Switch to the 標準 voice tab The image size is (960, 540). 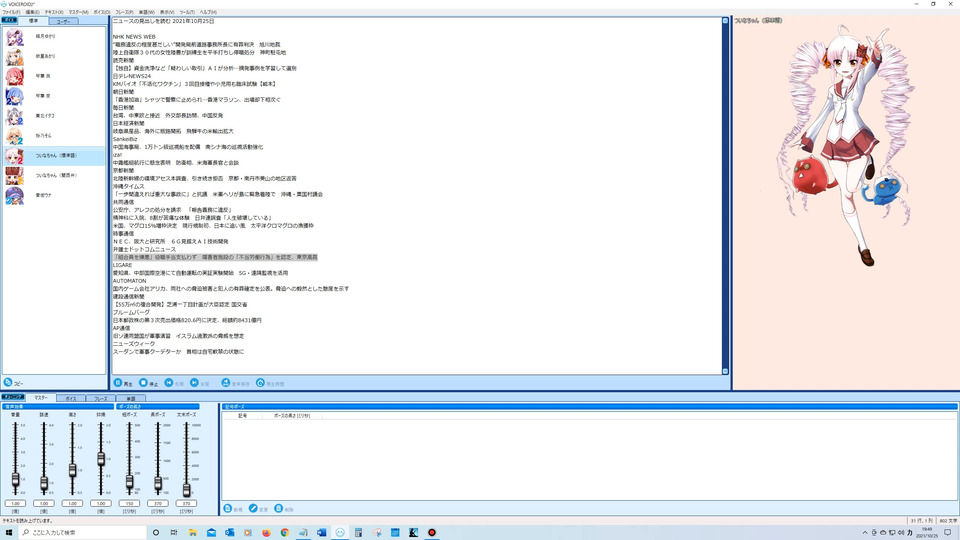coord(34,21)
